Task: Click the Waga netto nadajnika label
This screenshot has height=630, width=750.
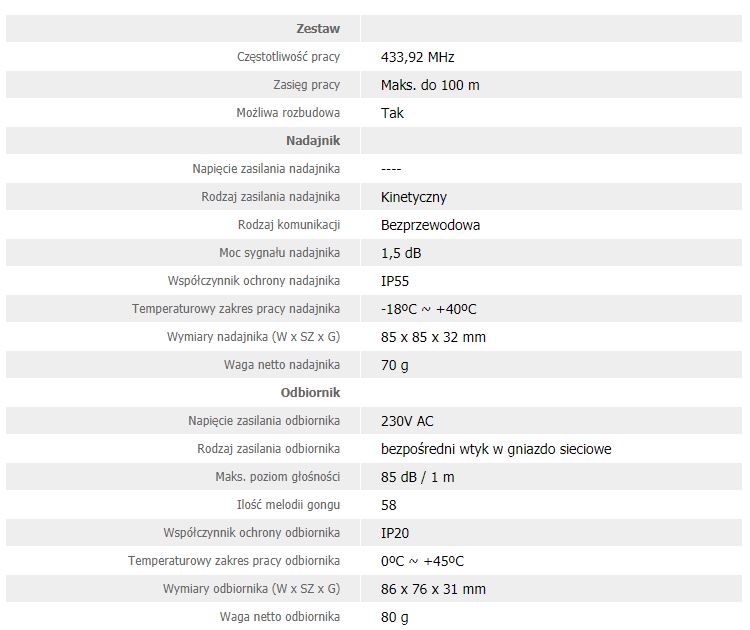Action: (x=282, y=365)
